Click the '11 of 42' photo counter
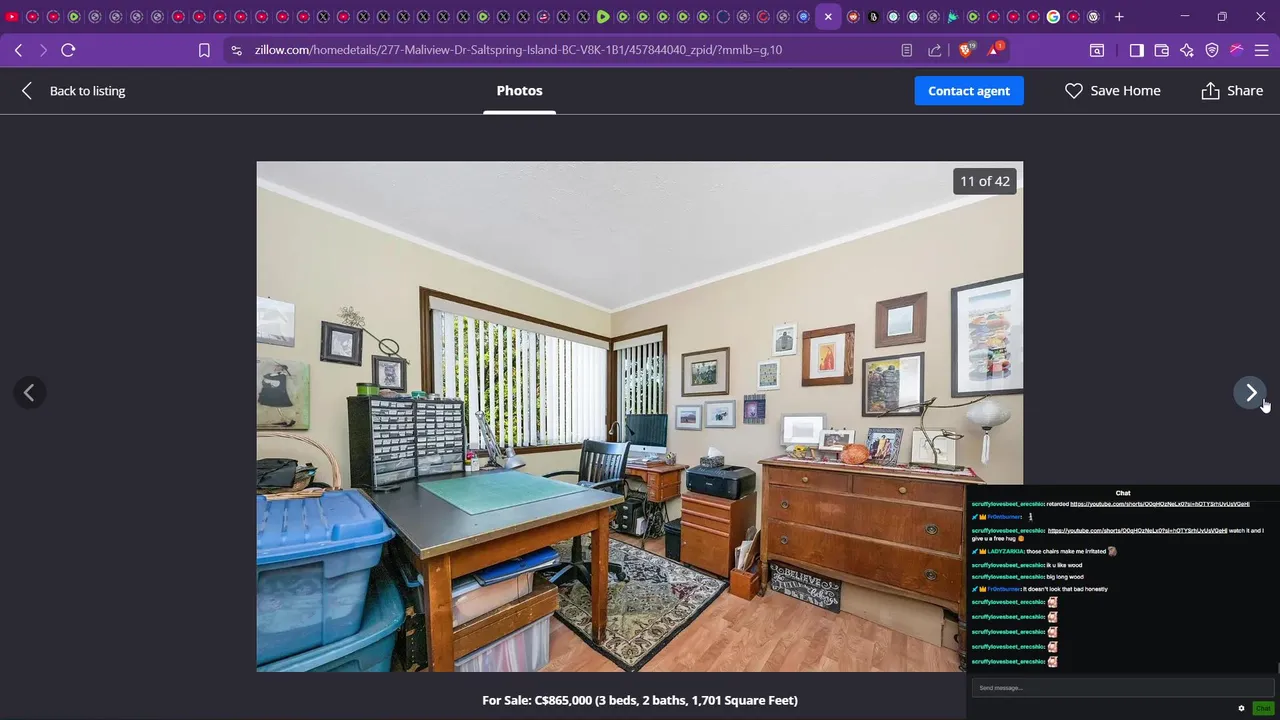 [x=985, y=181]
